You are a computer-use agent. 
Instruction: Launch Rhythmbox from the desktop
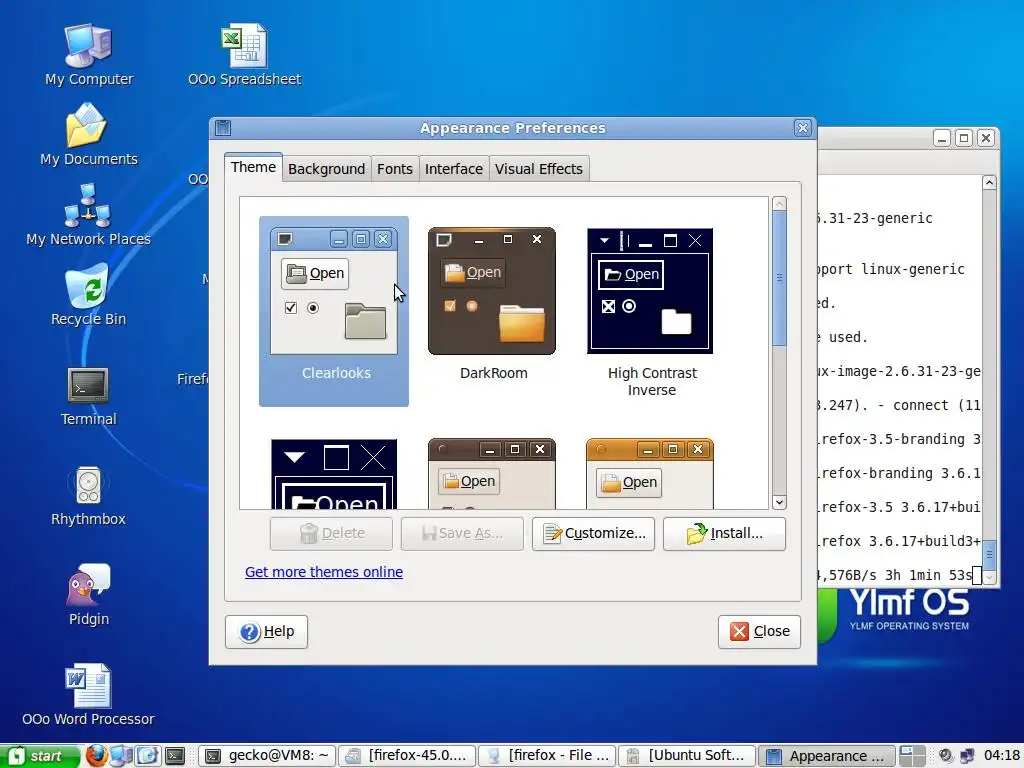[x=88, y=496]
